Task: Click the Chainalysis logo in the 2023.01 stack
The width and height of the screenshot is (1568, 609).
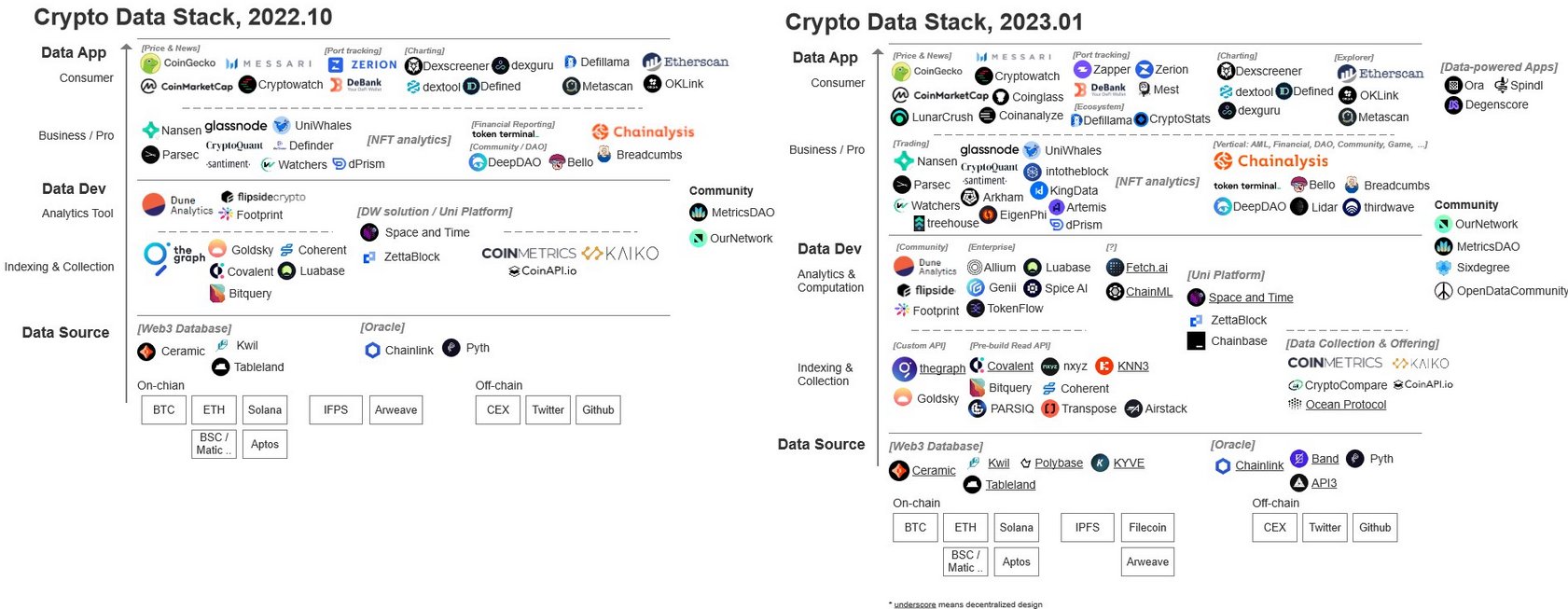Action: click(x=1270, y=161)
